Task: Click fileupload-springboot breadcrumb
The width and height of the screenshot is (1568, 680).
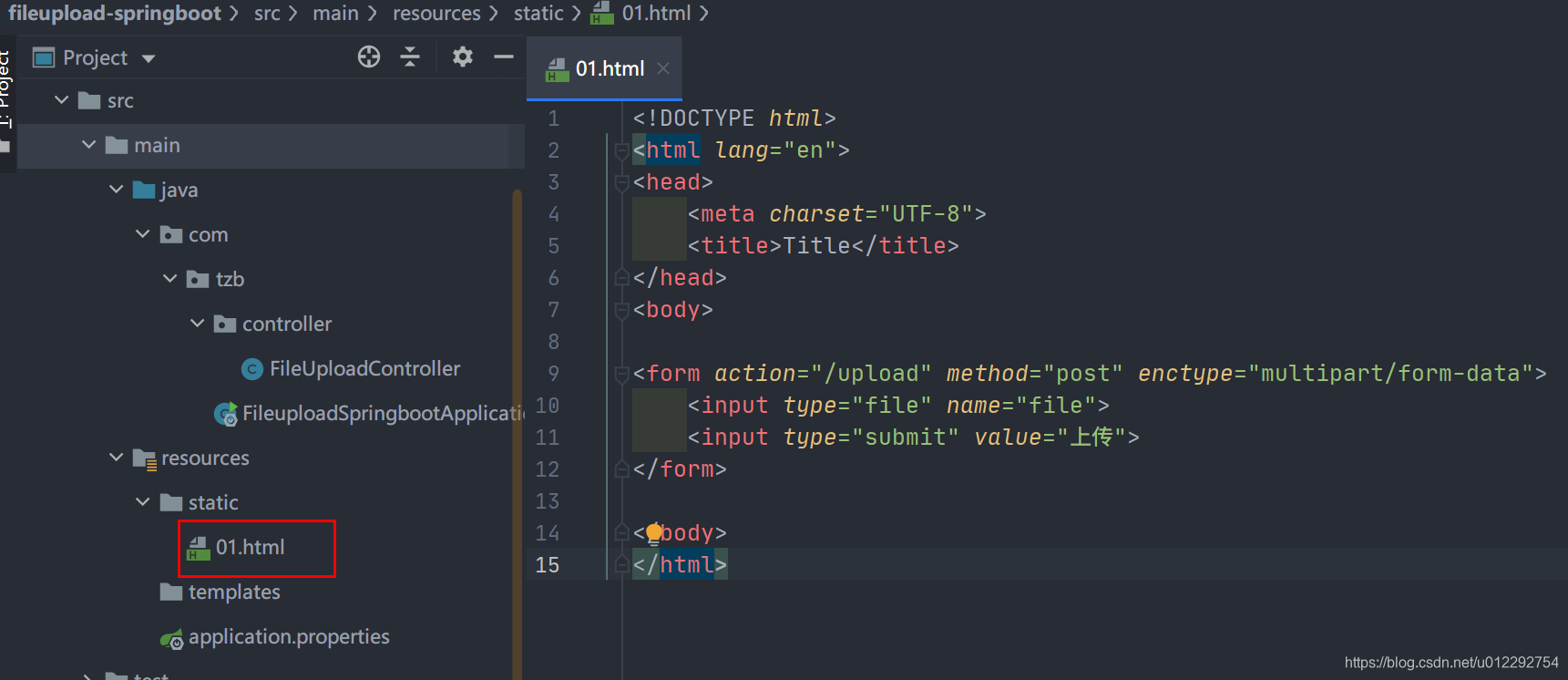Action: click(x=115, y=13)
